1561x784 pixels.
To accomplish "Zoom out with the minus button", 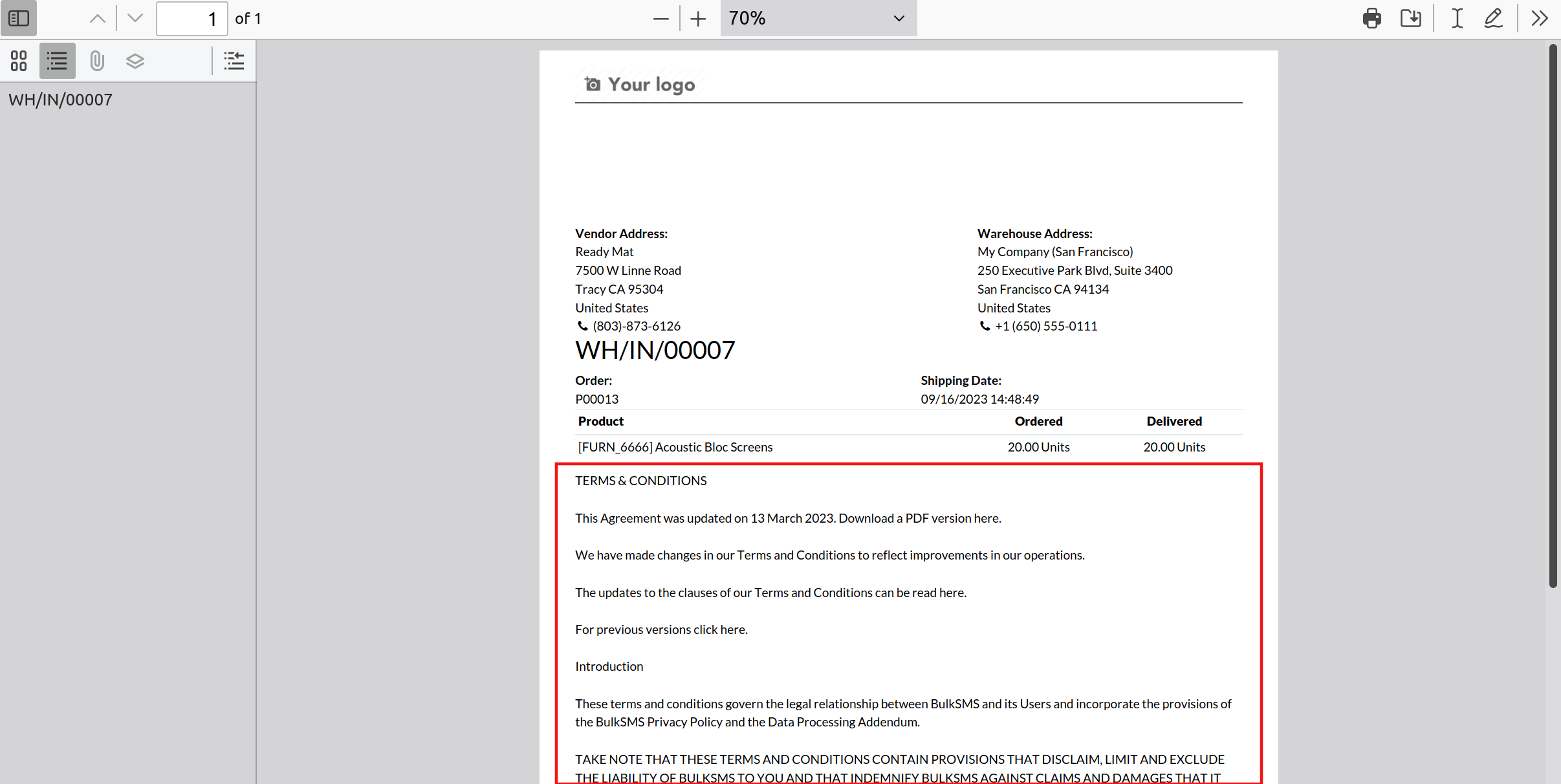I will click(660, 19).
